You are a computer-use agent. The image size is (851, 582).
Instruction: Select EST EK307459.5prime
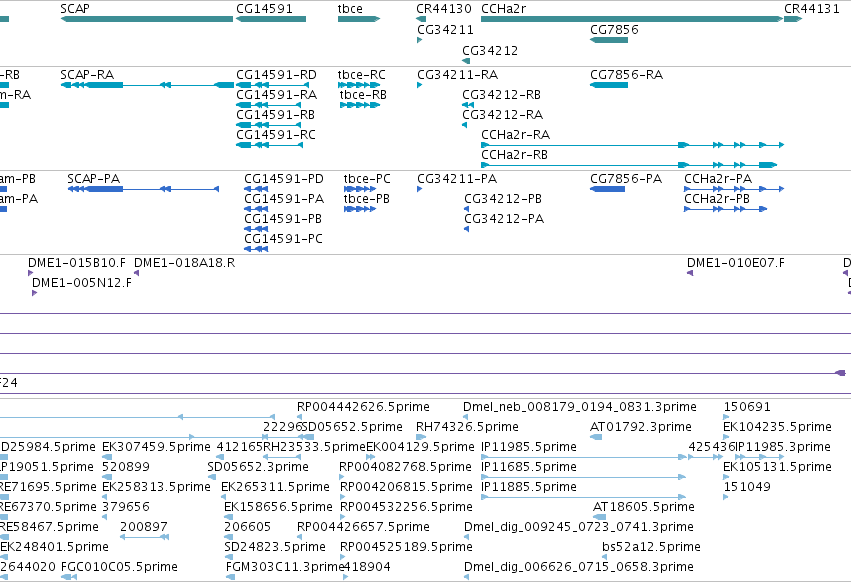tap(156, 447)
